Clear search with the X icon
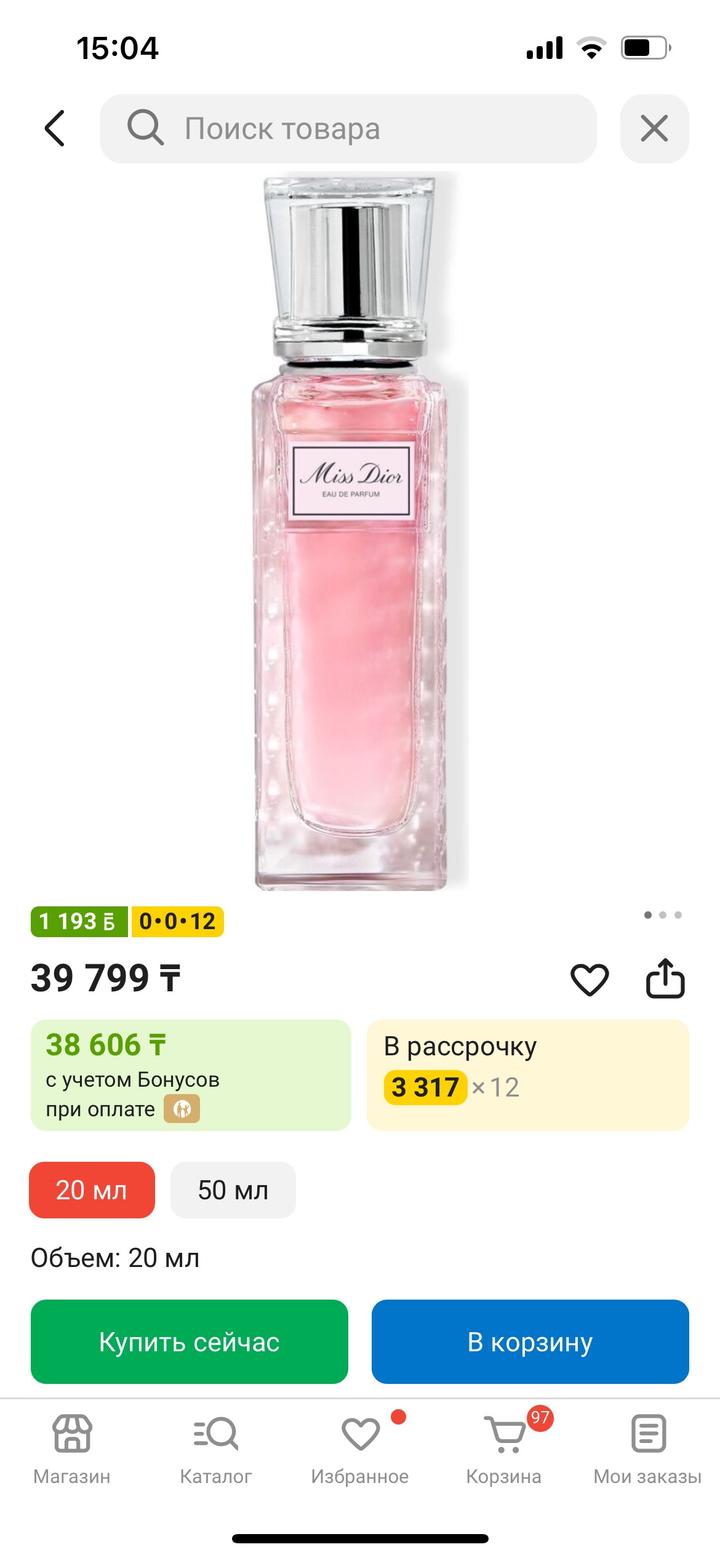This screenshot has height=1558, width=720. pos(654,128)
